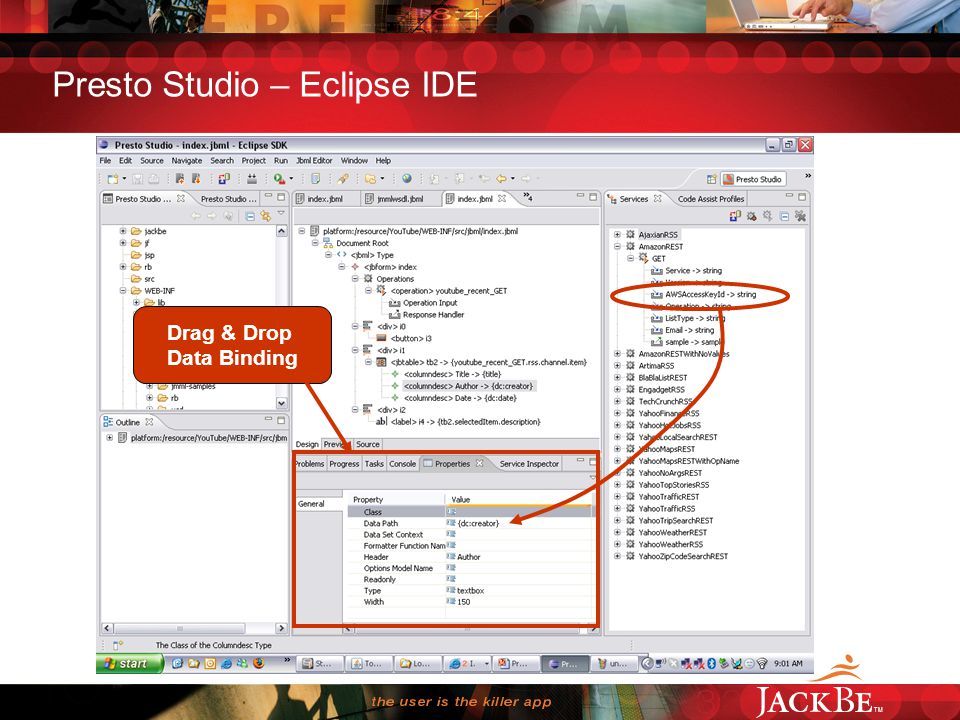Click the Header value Author
The width and height of the screenshot is (960, 720).
click(468, 557)
